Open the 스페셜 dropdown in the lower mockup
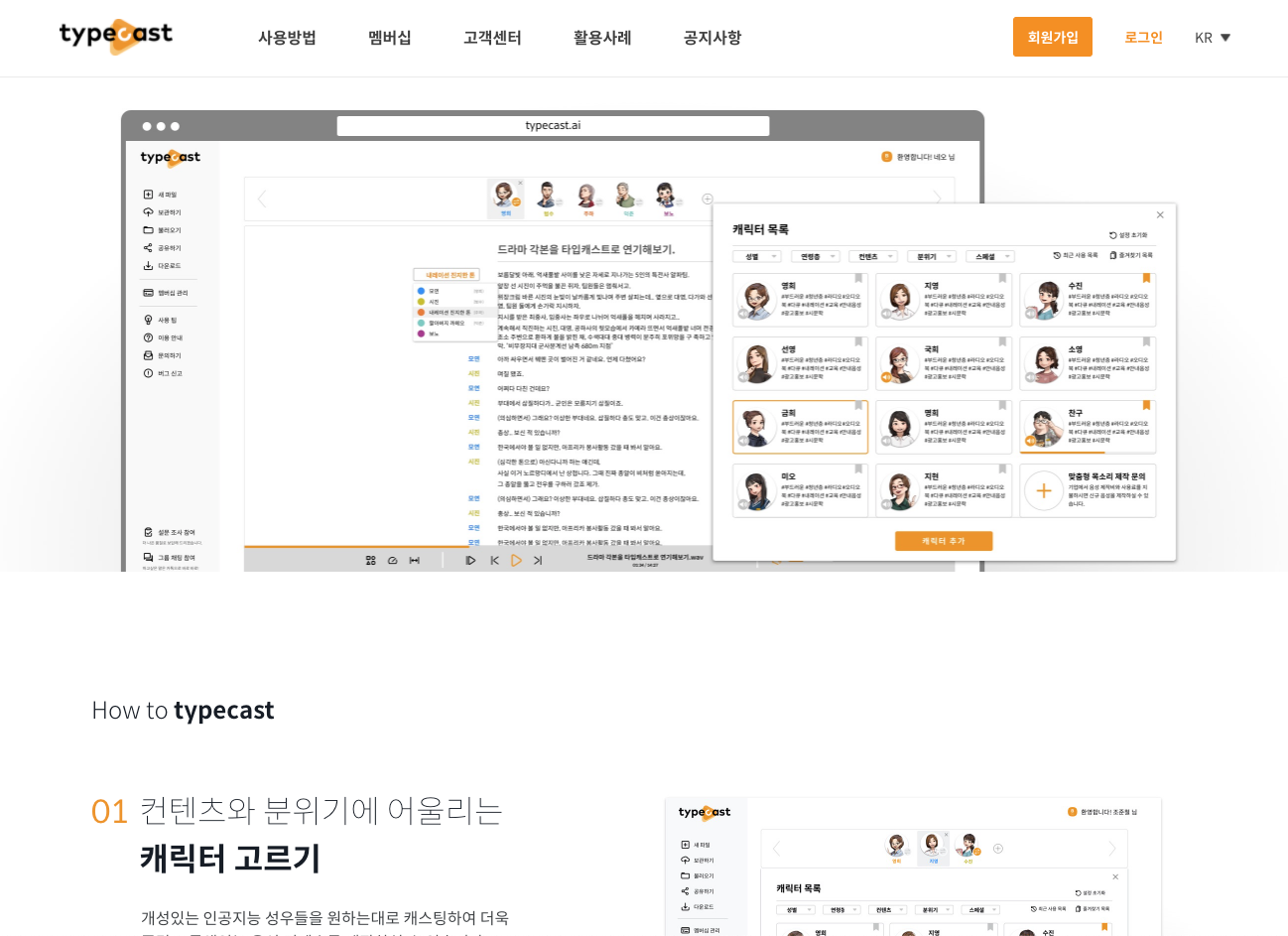The image size is (1288, 936). [x=981, y=910]
